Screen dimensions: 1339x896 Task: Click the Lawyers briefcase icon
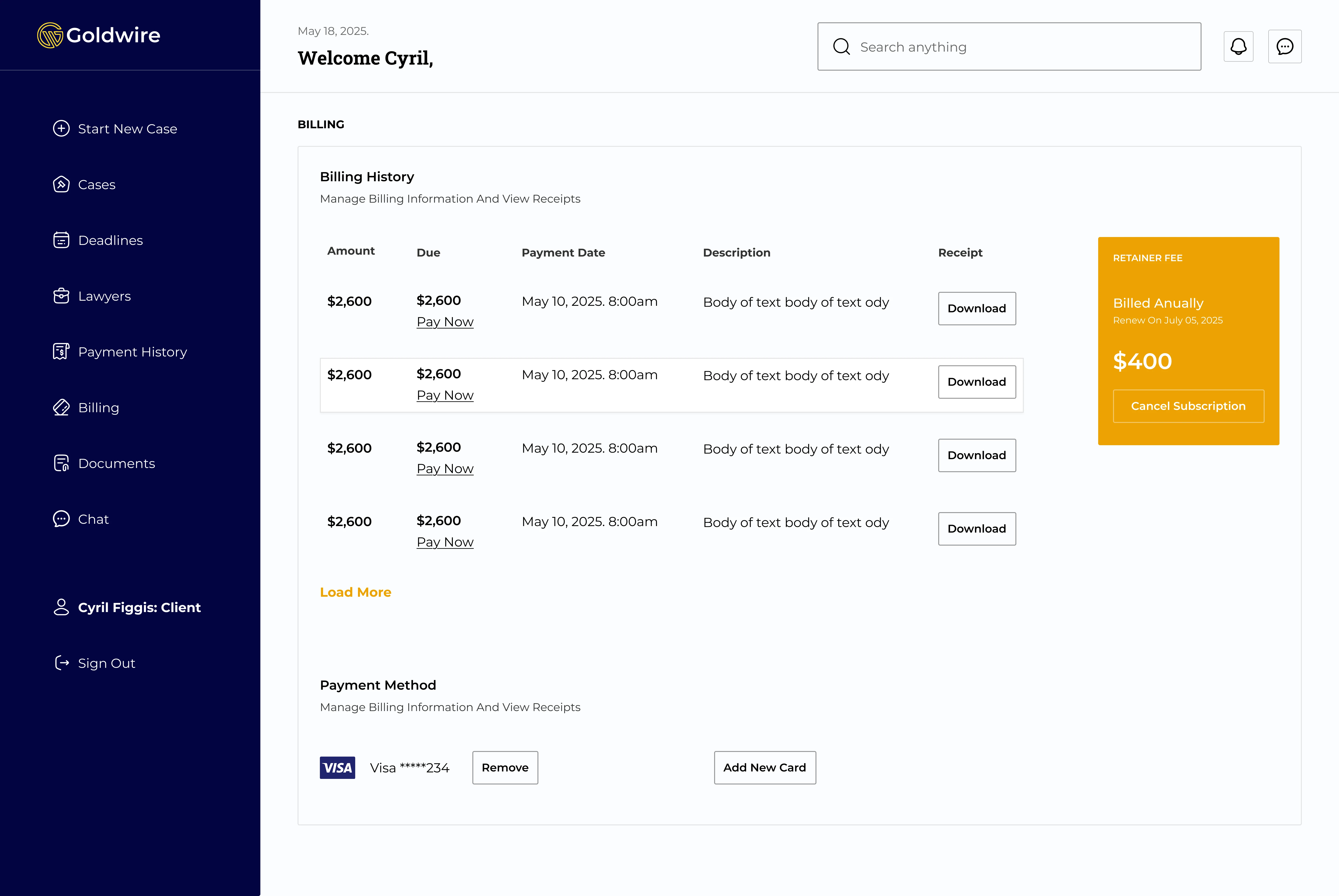click(x=61, y=296)
